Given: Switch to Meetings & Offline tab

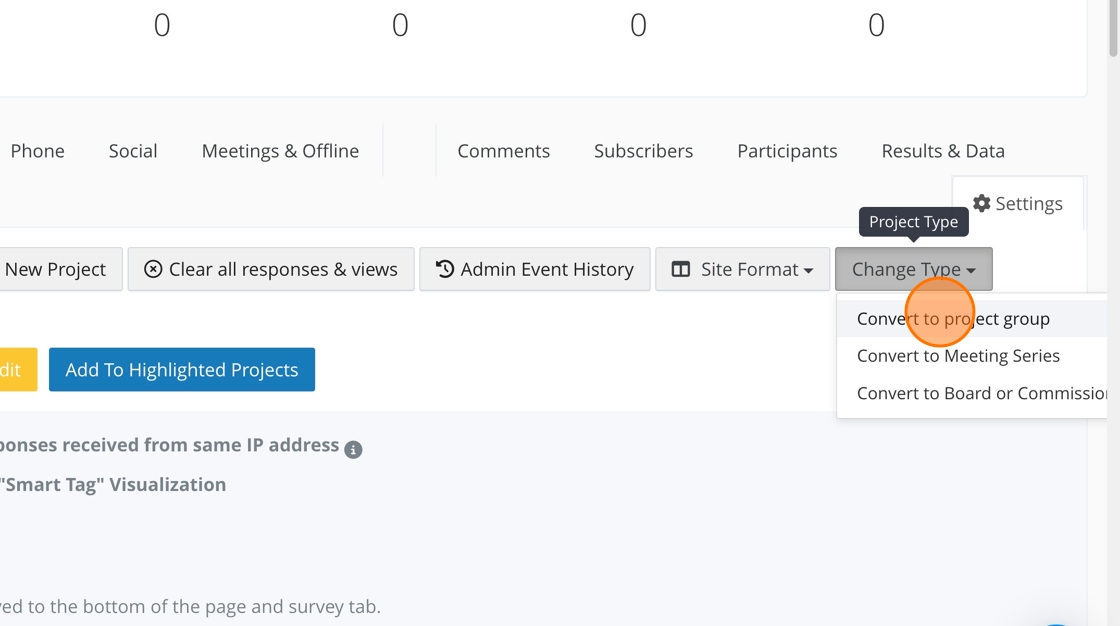Looking at the screenshot, I should coord(280,151).
